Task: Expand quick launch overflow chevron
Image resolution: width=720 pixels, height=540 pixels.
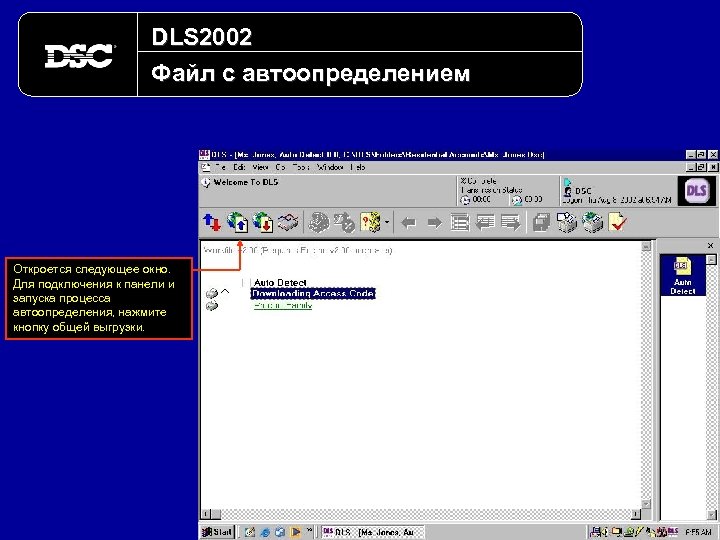Action: coord(309,530)
